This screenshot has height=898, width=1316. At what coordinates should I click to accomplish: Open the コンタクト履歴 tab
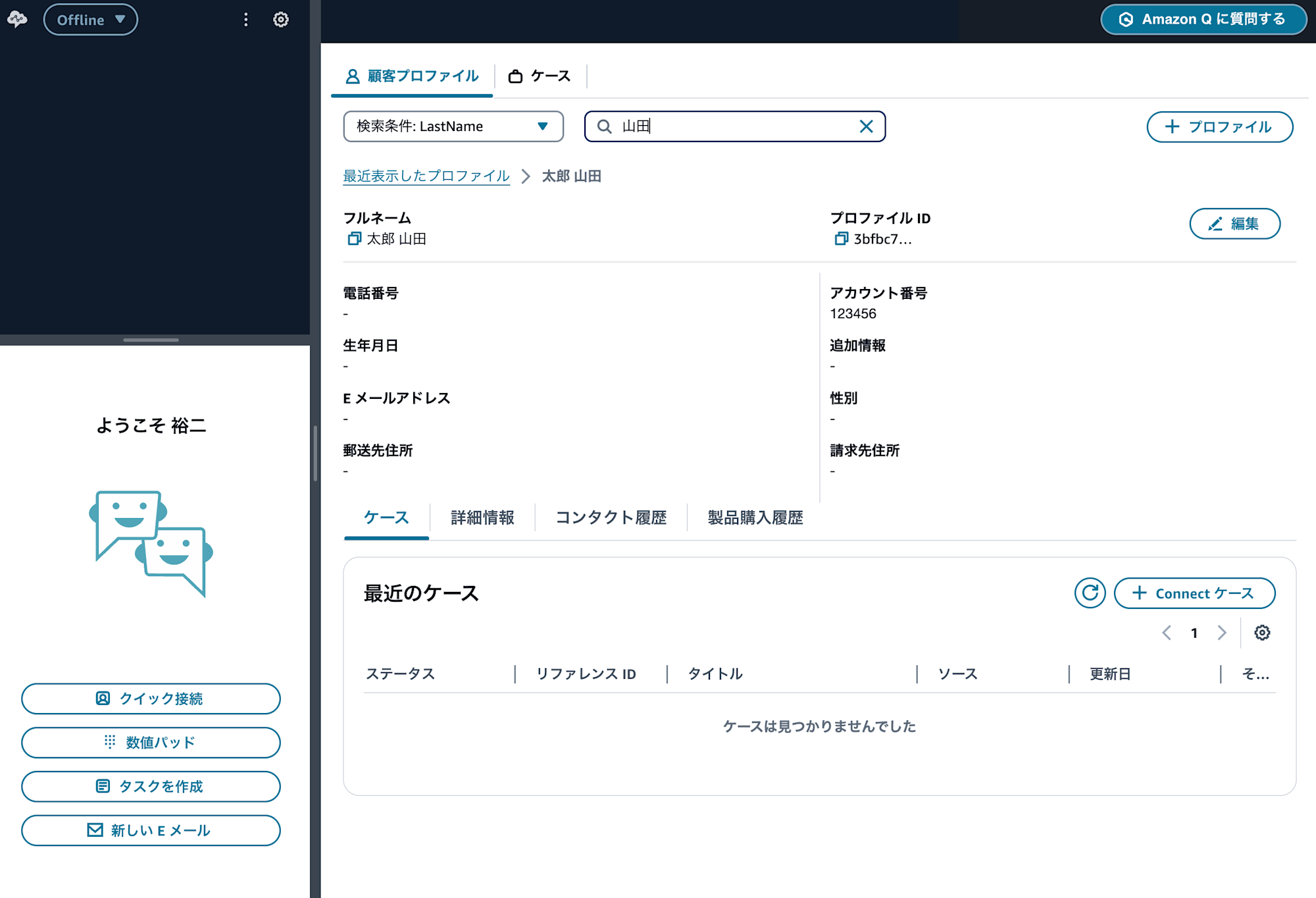point(611,517)
